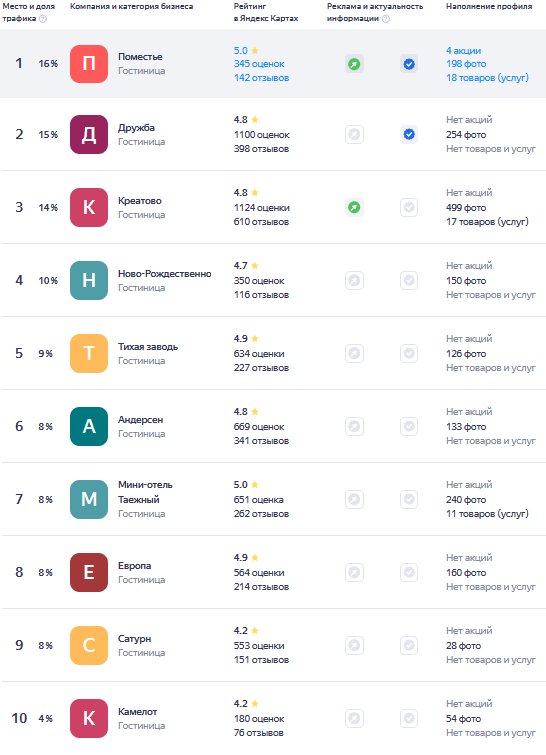Click the green advertising icon for Креатово
This screenshot has width=546, height=755.
(x=354, y=208)
